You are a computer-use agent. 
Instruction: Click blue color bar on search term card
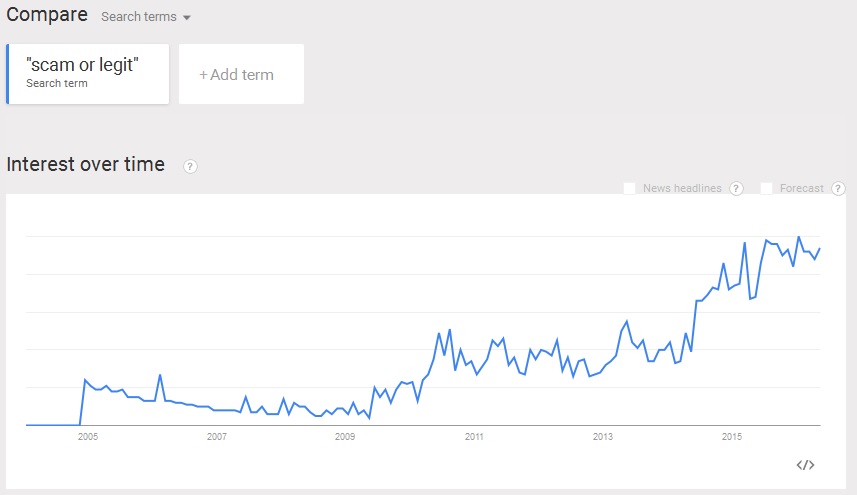click(x=8, y=73)
